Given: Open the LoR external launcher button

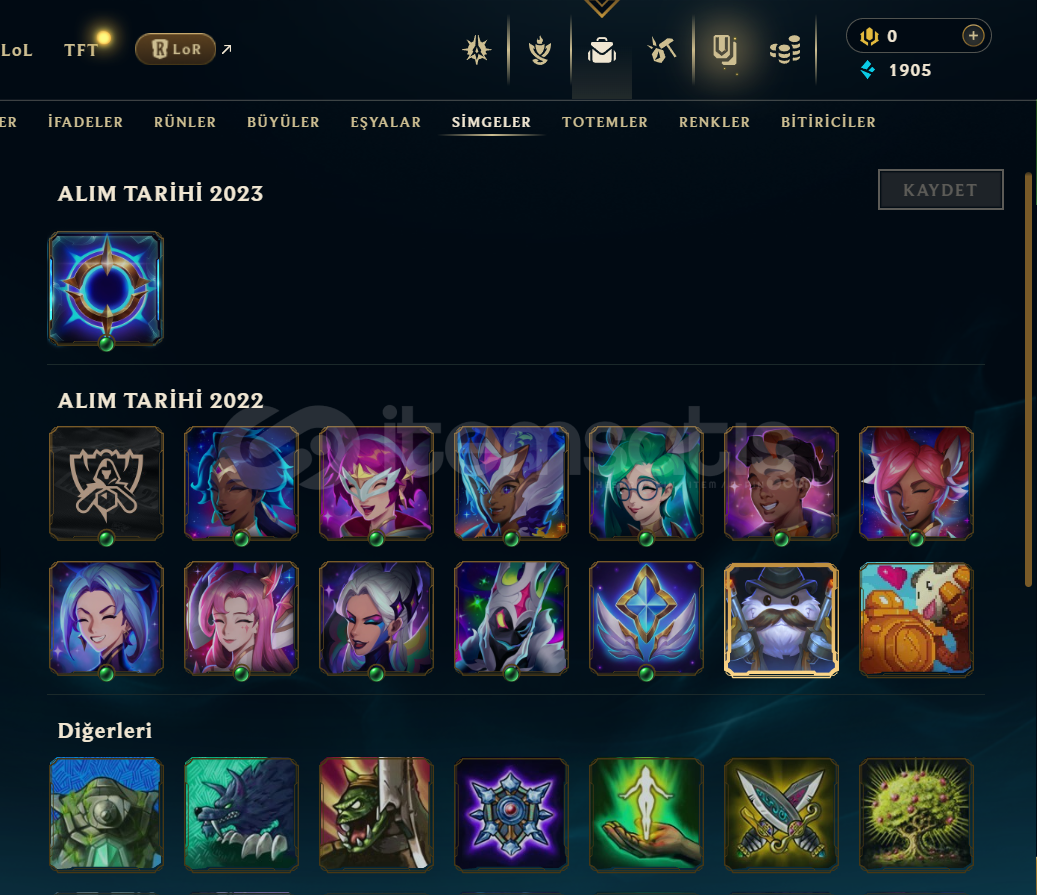Looking at the screenshot, I should pyautogui.click(x=175, y=49).
